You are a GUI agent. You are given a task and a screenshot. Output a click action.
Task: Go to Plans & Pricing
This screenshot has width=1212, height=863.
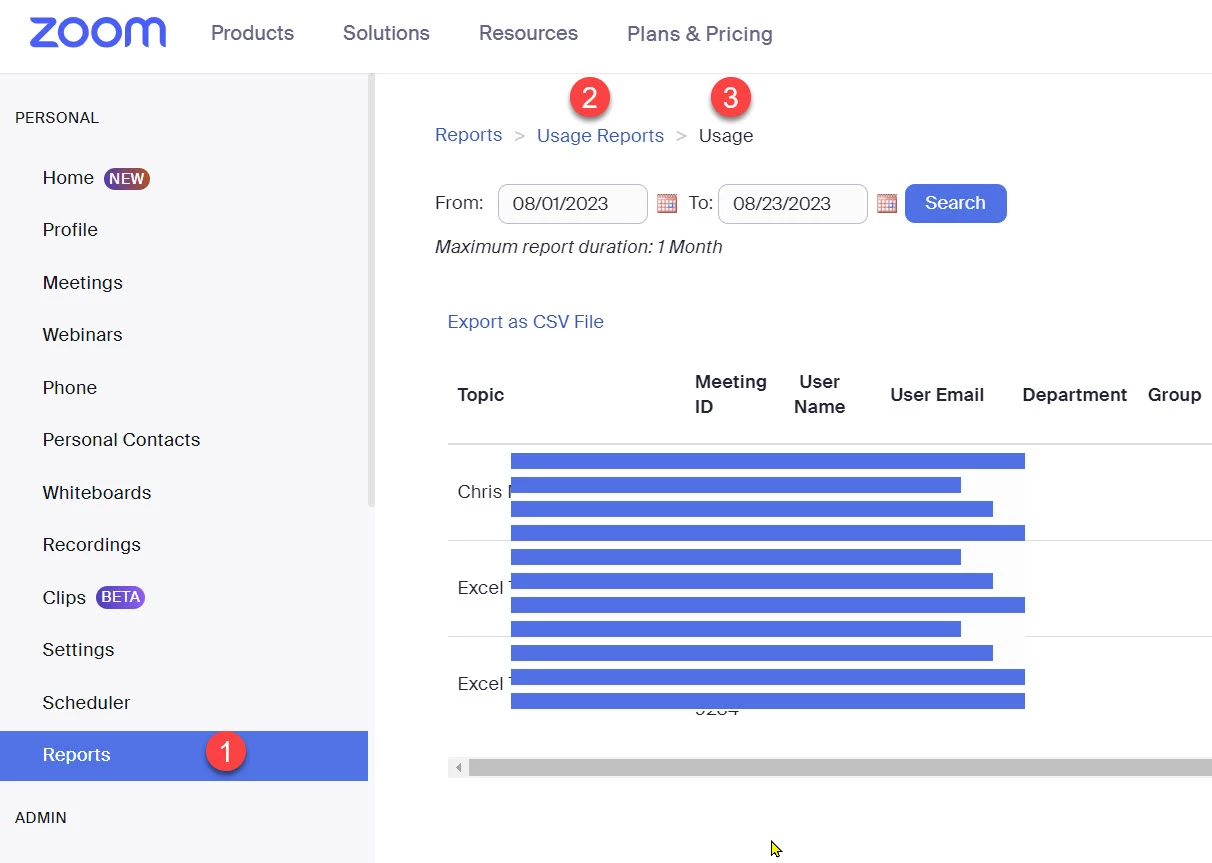[700, 34]
